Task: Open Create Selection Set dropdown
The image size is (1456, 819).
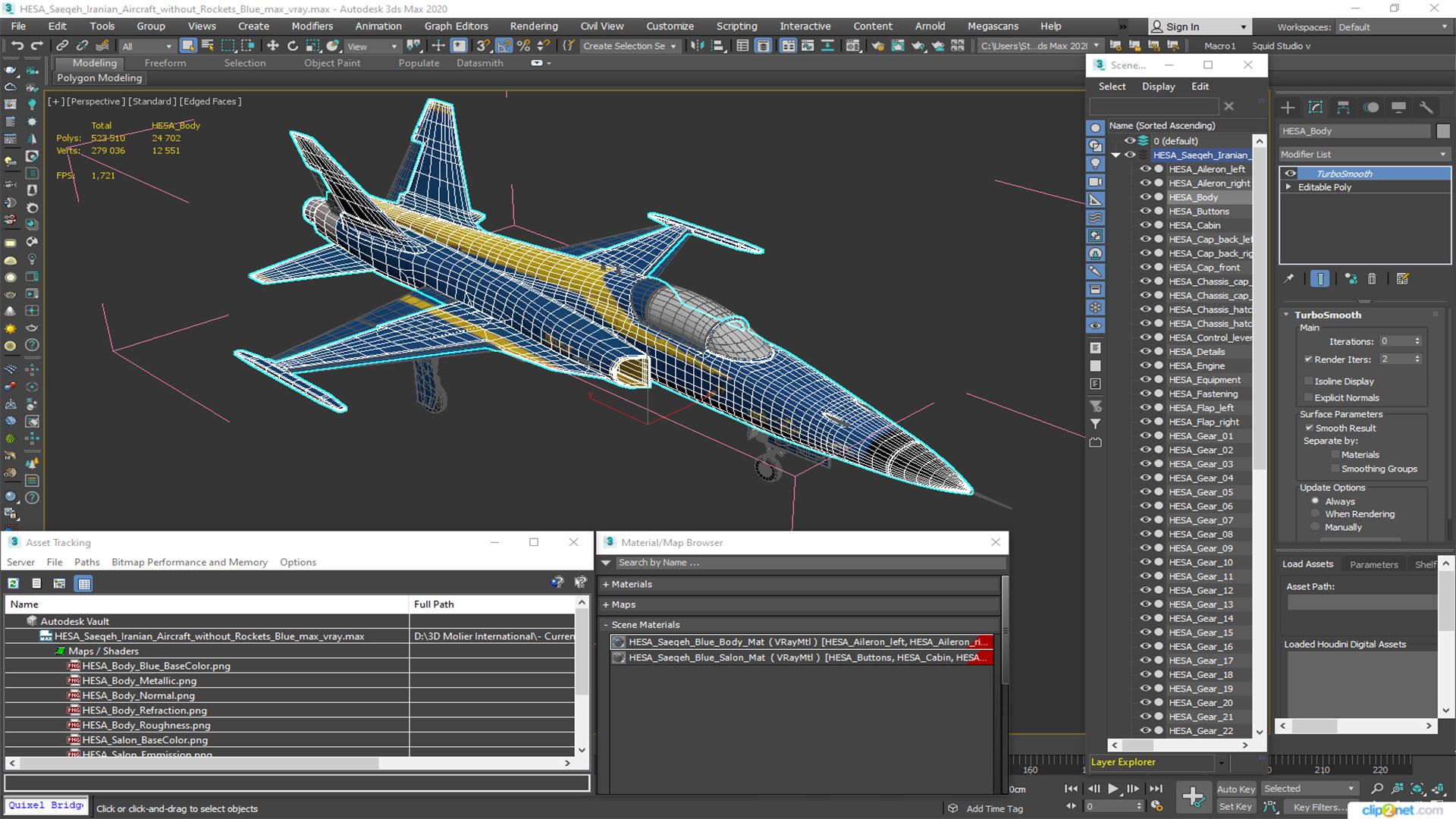Action: pos(629,46)
